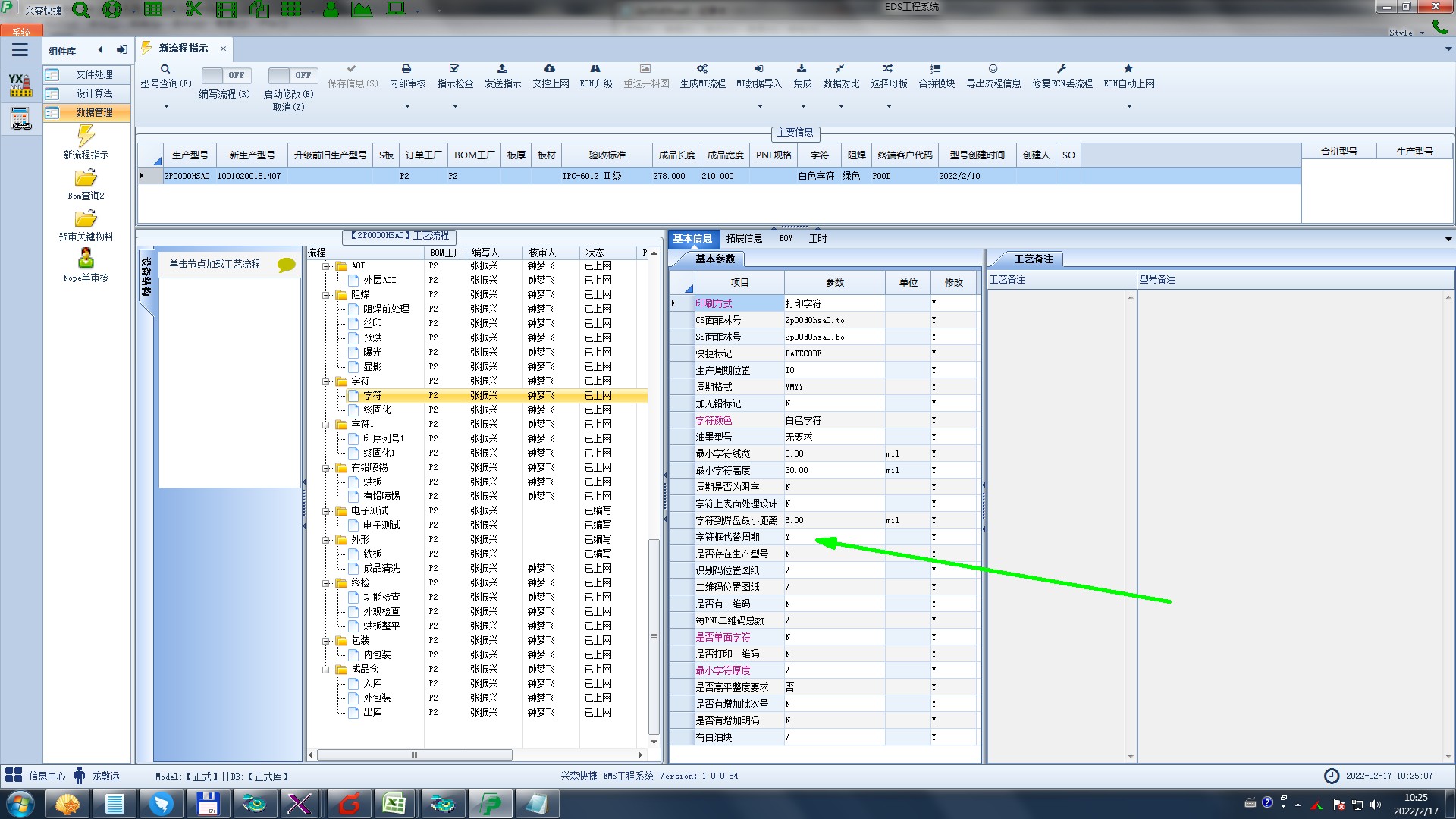Select the 电子测试 process tree item
This screenshot has height=819, width=1456.
click(x=381, y=526)
